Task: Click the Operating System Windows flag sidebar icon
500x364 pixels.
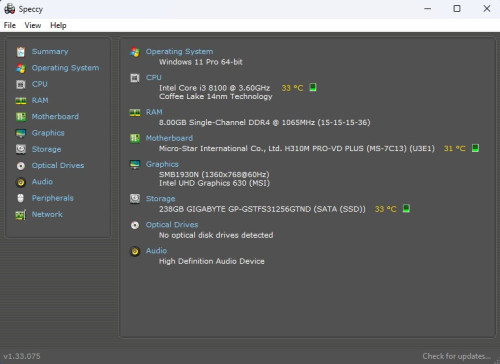Action: 21,68
